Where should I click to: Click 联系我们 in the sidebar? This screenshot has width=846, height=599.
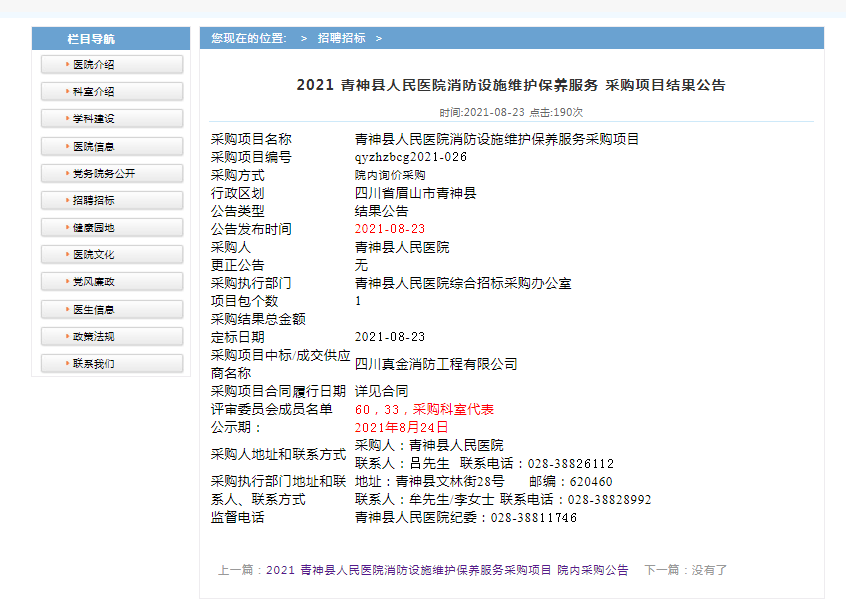point(111,364)
